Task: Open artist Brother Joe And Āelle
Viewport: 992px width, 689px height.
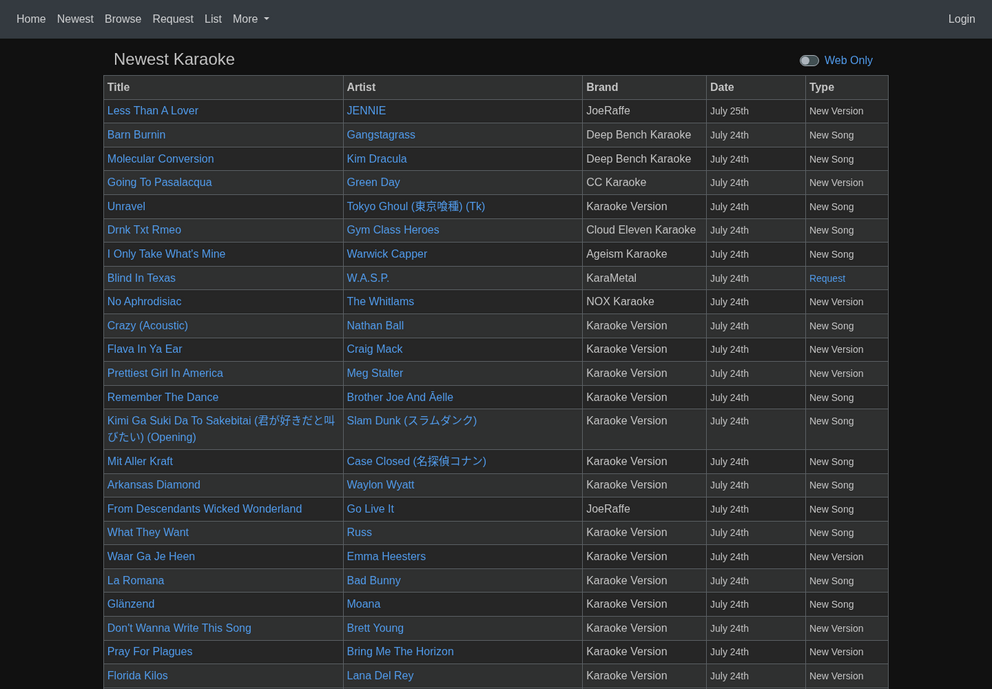Action: [x=400, y=397]
